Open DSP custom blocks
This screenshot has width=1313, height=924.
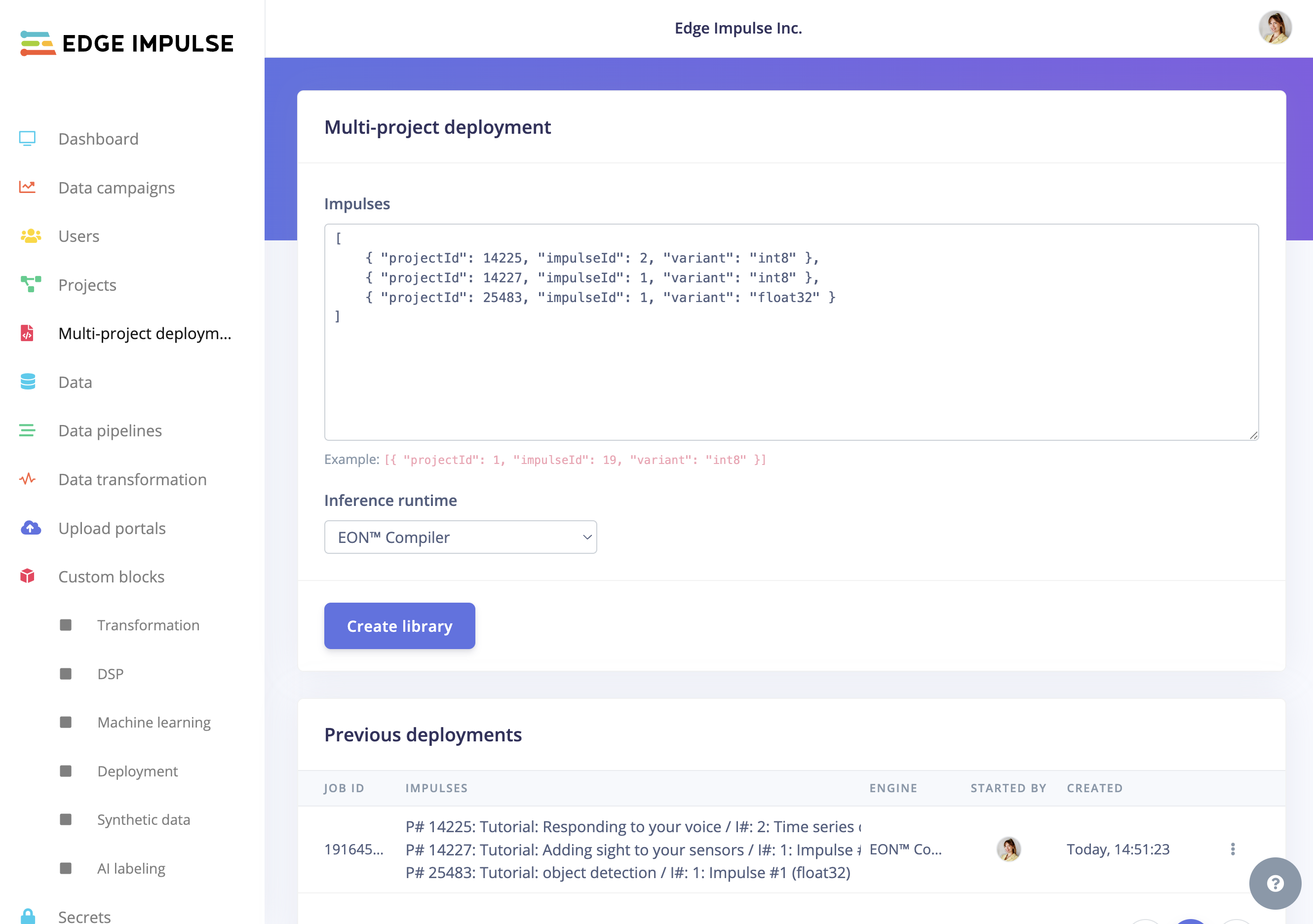(111, 674)
